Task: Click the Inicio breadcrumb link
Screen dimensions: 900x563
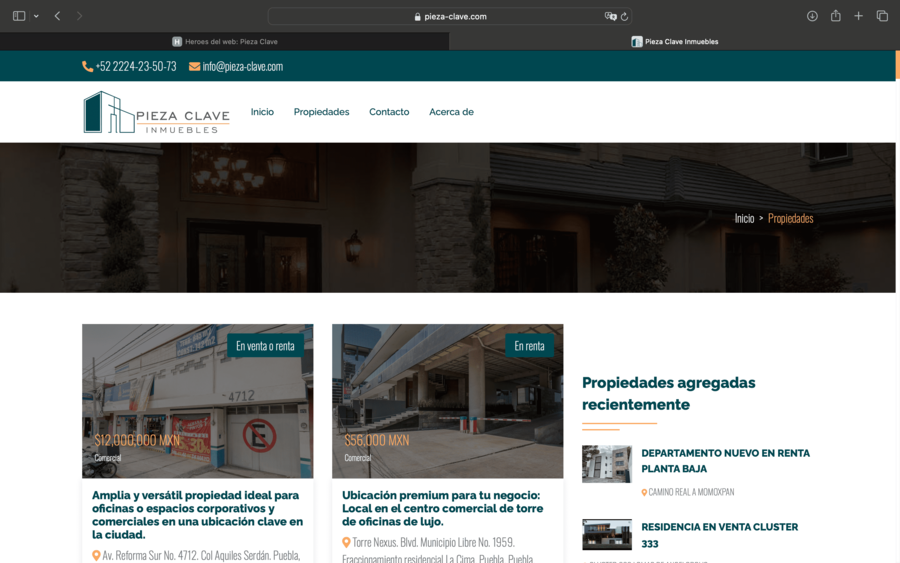Action: tap(744, 218)
